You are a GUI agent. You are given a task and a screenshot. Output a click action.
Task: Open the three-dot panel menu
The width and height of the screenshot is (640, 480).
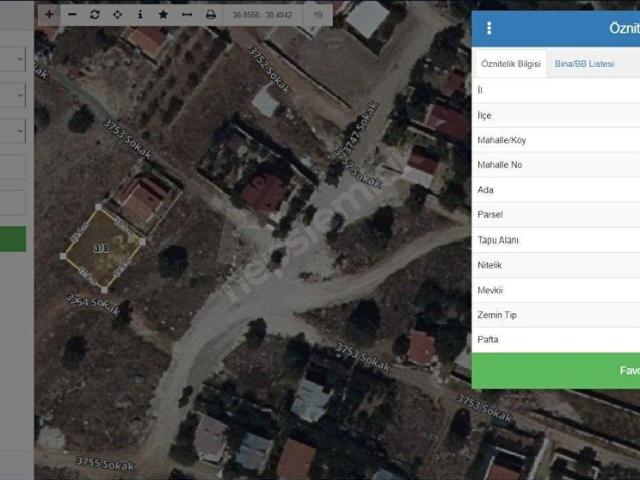[x=489, y=28]
